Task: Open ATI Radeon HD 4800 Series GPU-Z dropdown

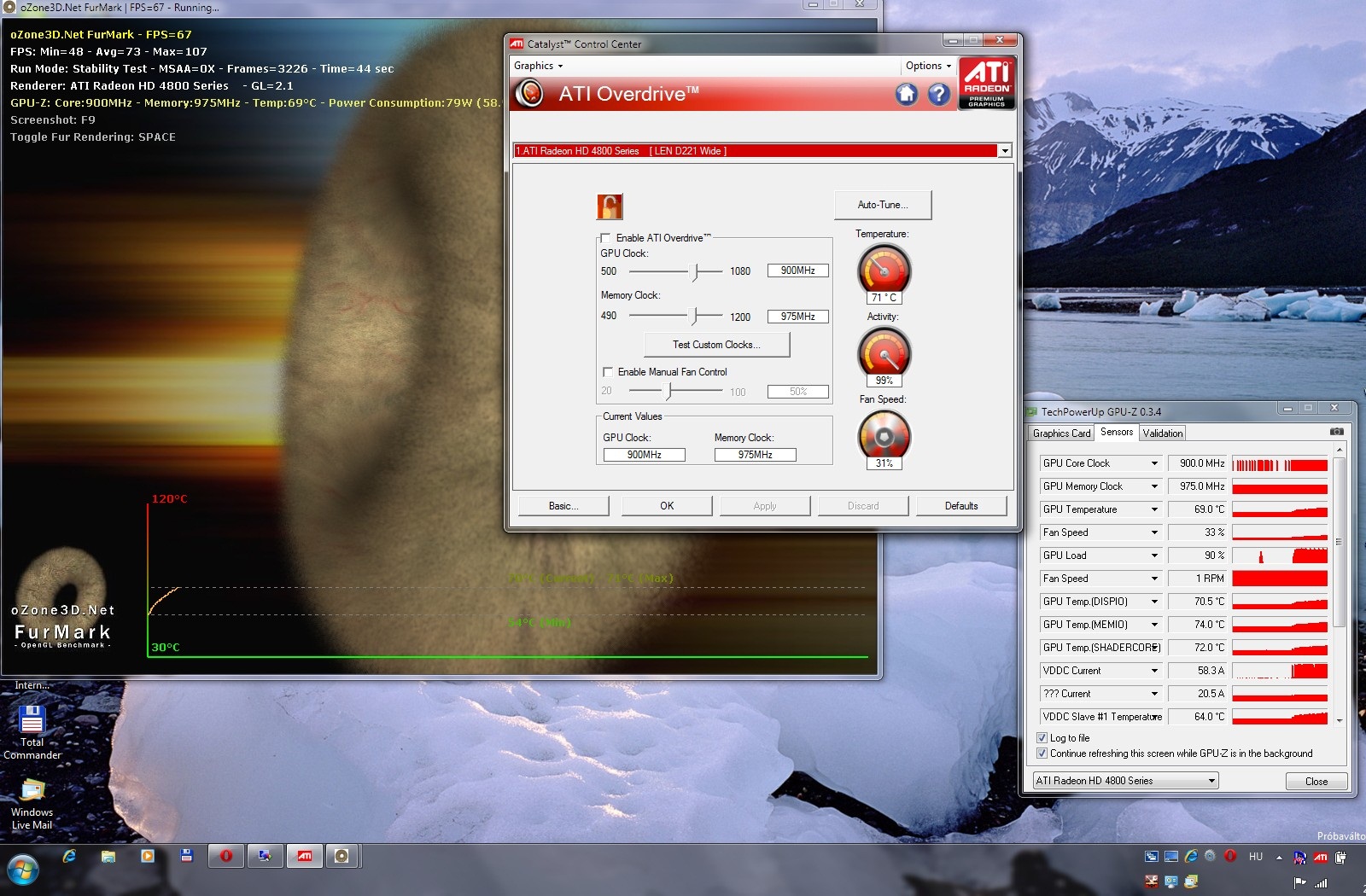Action: (1125, 781)
